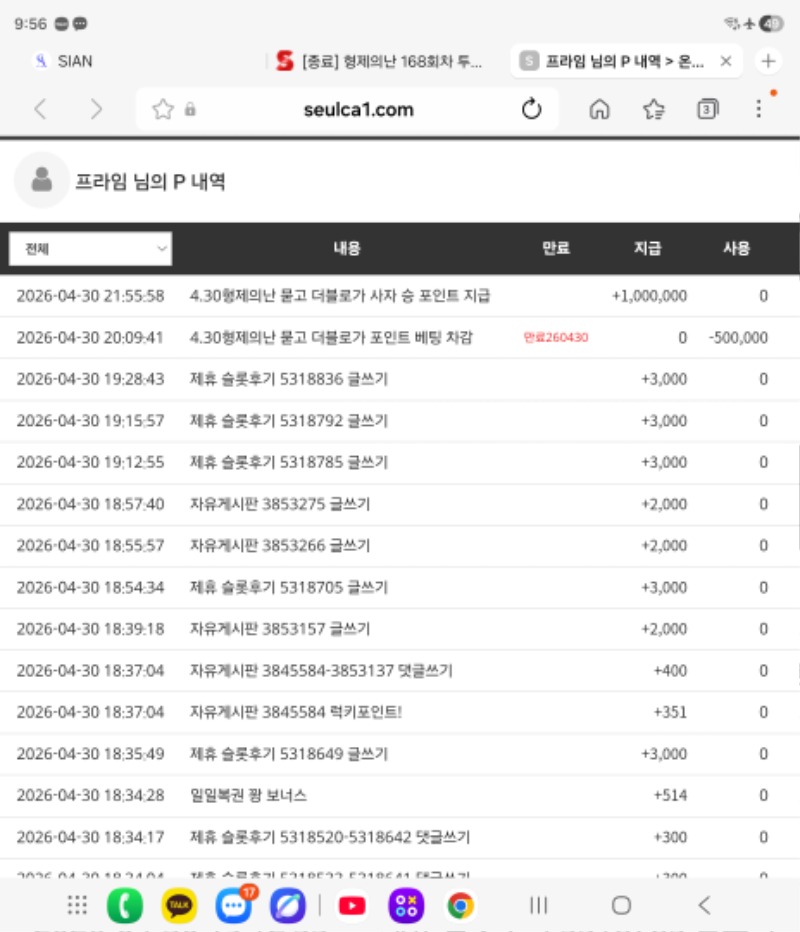Click the 프라임 user profile avatar
Screen dimensions: 800x932
pos(41,180)
